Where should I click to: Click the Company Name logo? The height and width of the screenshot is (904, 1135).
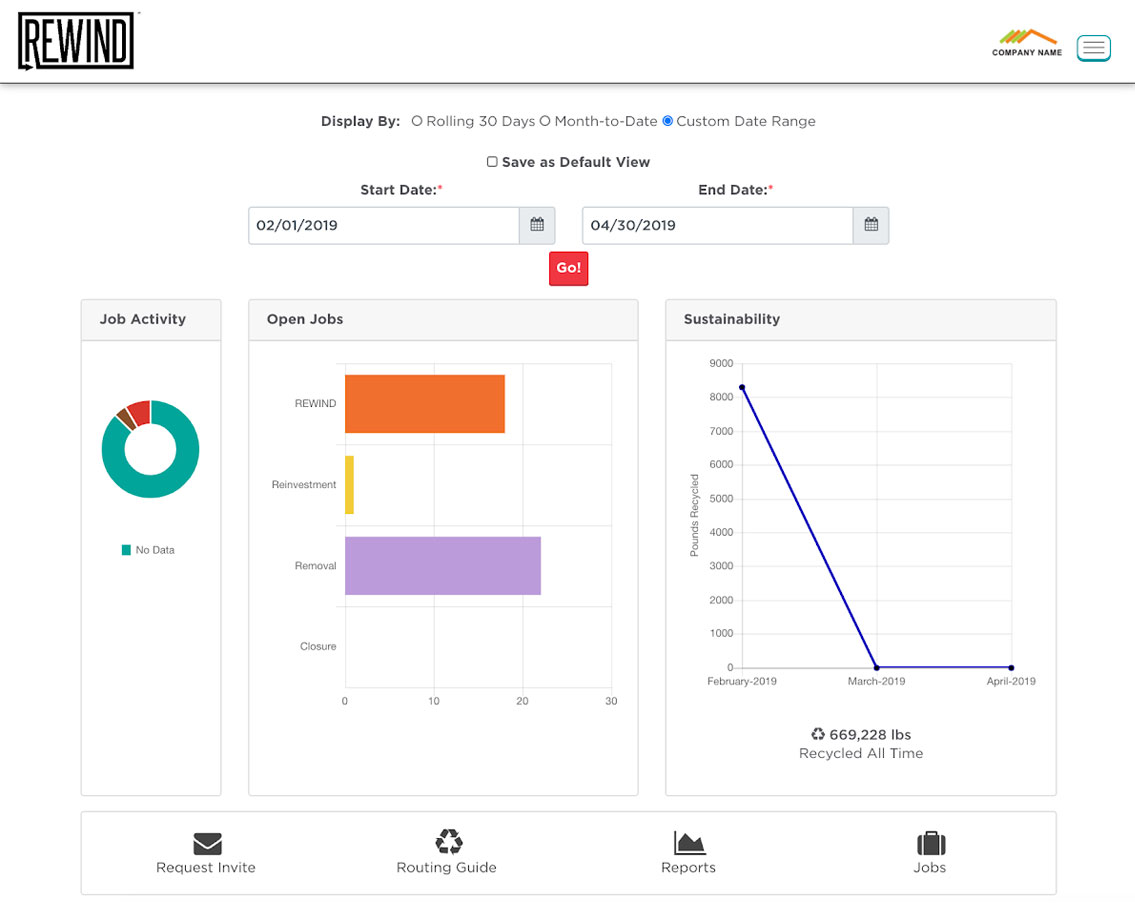[1027, 42]
